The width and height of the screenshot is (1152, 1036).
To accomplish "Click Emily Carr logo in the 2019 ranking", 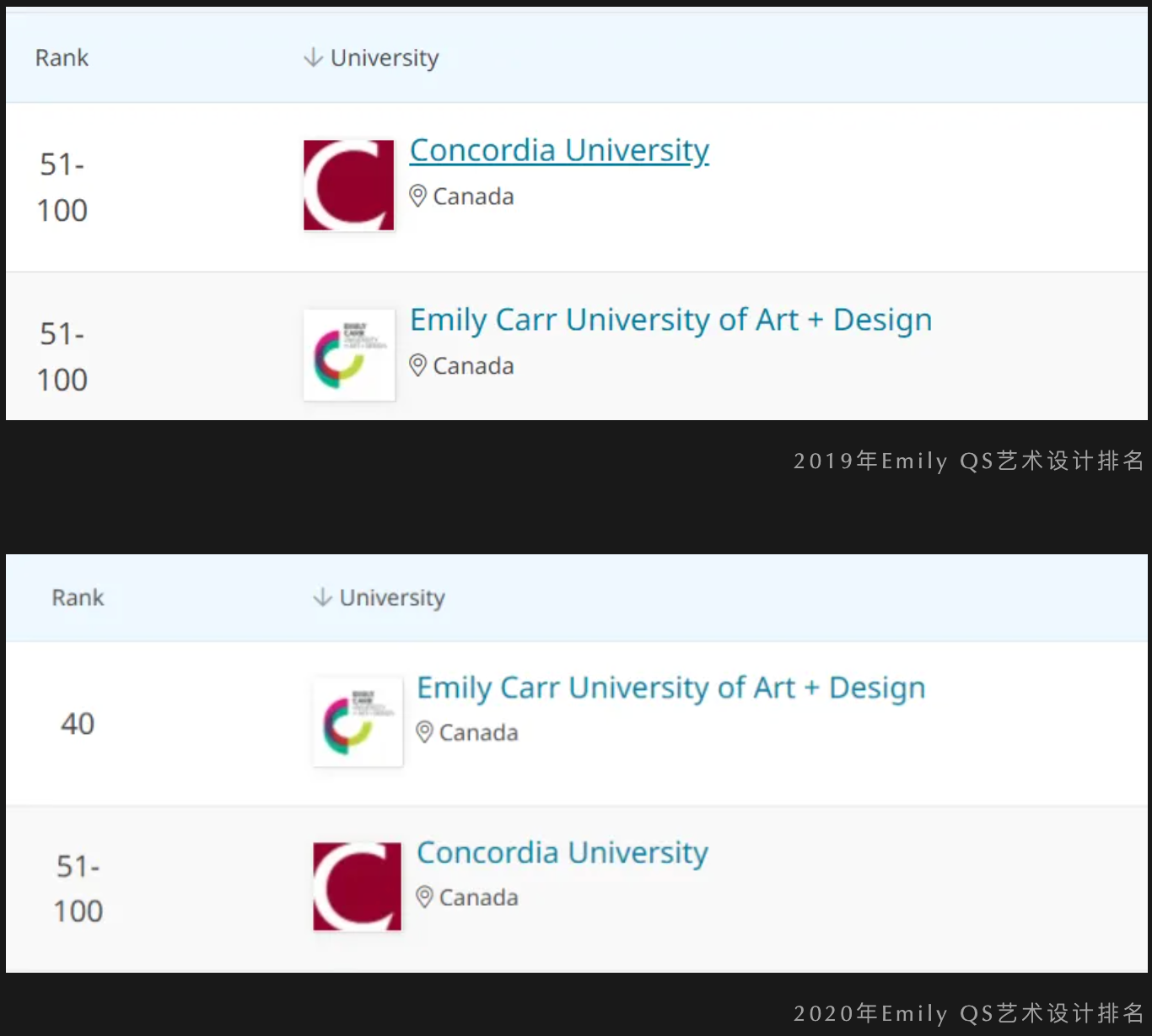I will (348, 354).
